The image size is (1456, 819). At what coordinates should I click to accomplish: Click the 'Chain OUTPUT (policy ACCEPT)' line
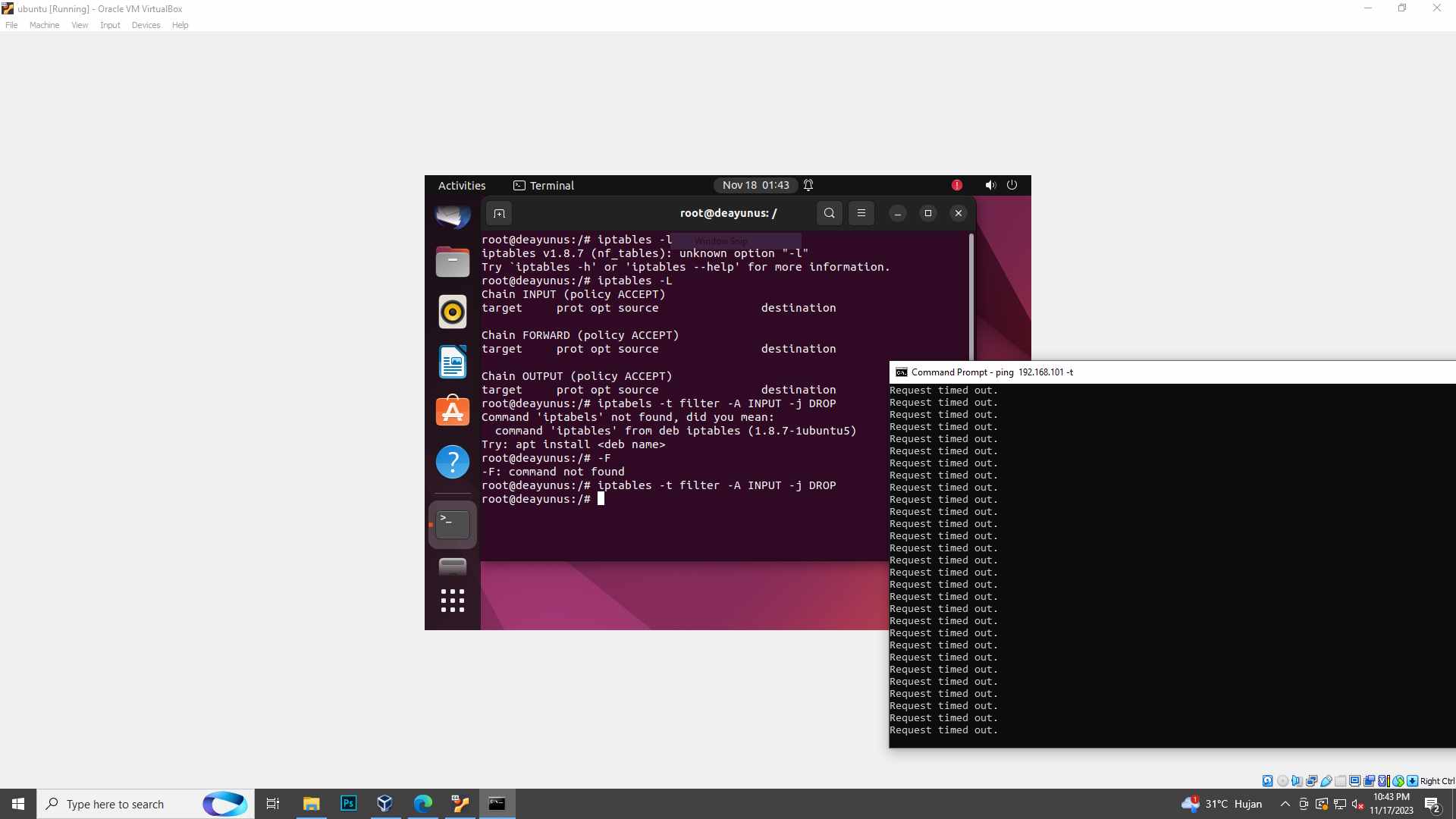click(x=577, y=376)
